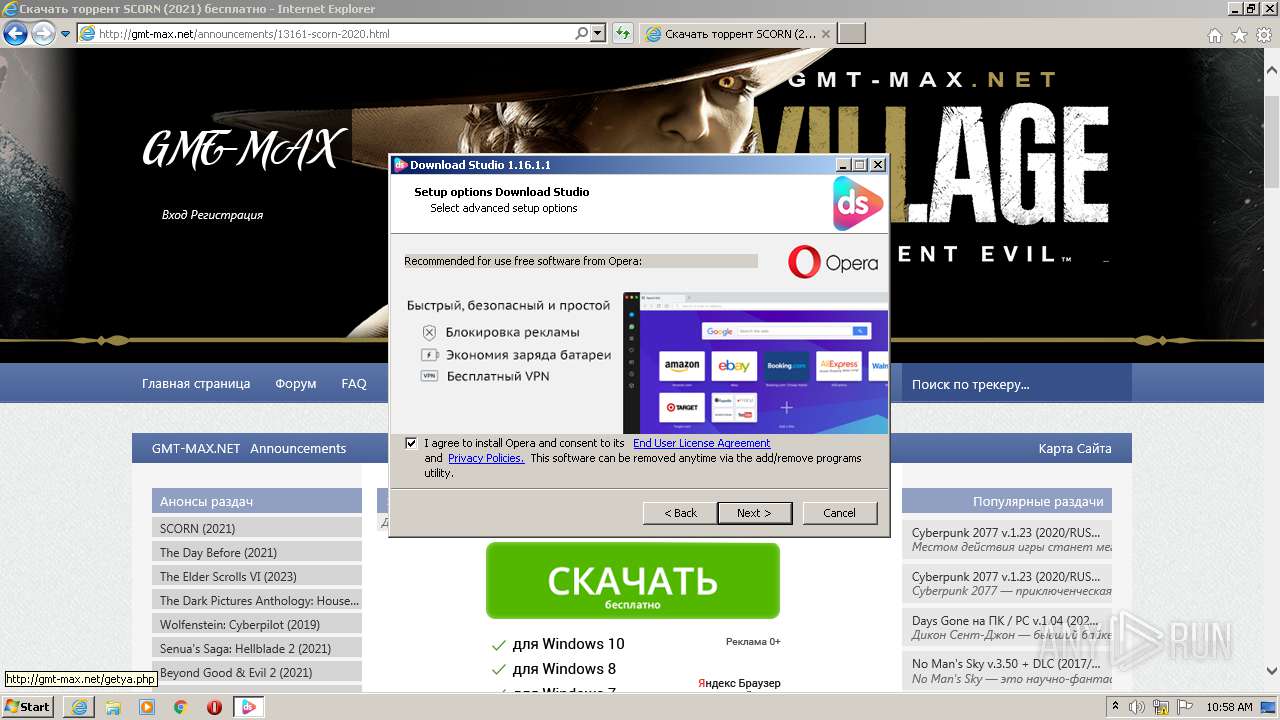Screen dimensions: 1280x720
Task: Open the recent pages dropdown arrow
Action: [65, 34]
